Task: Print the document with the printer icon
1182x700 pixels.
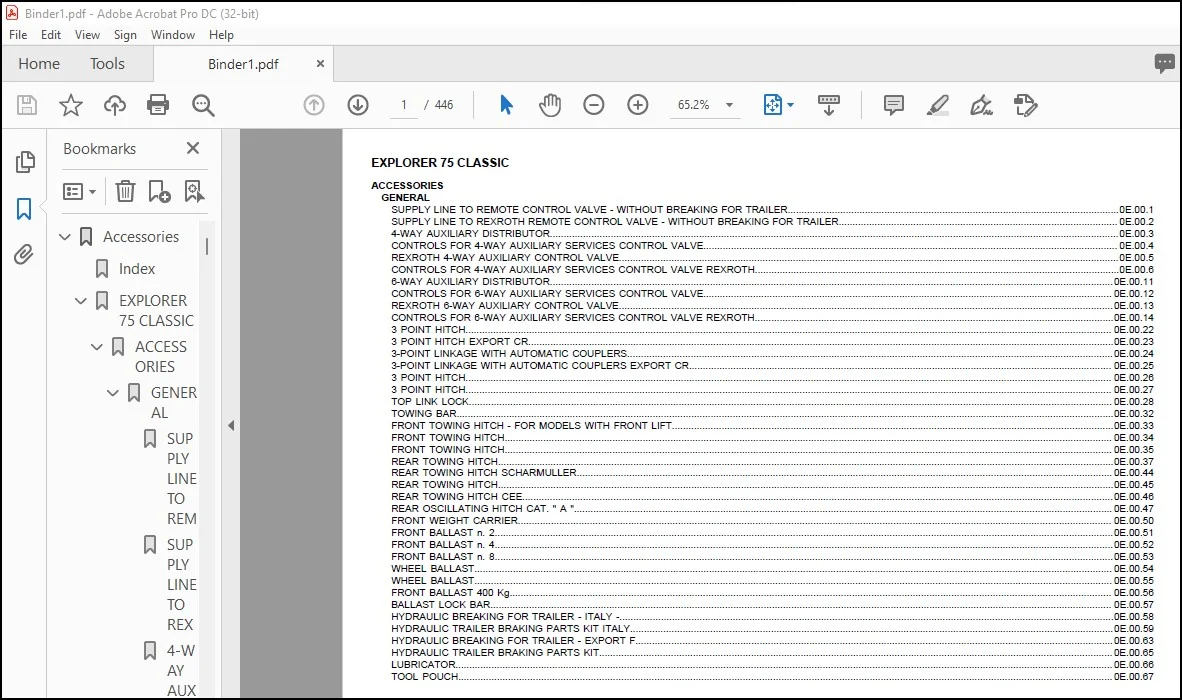Action: coord(158,105)
